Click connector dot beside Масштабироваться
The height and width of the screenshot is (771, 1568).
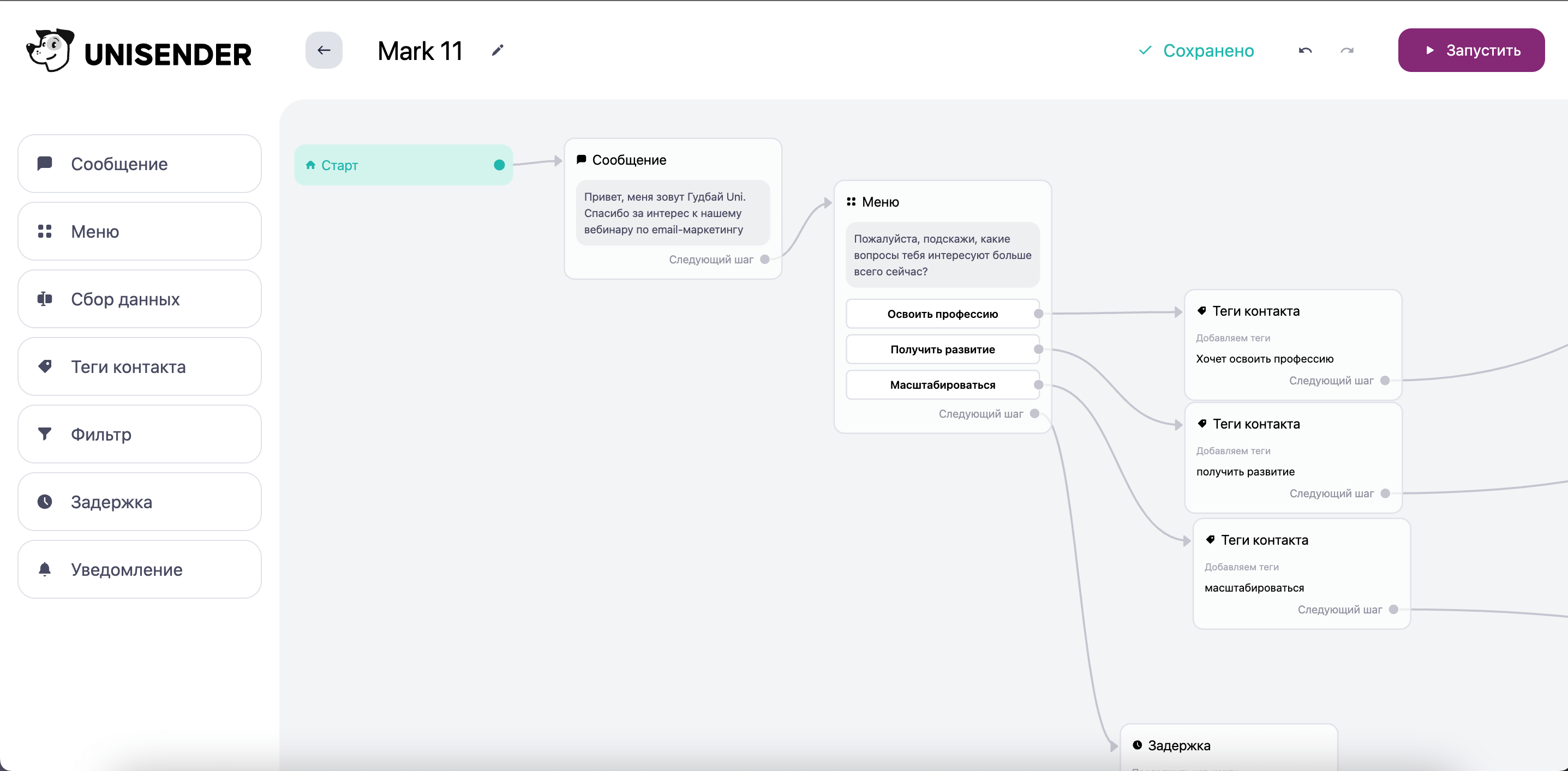point(1038,384)
